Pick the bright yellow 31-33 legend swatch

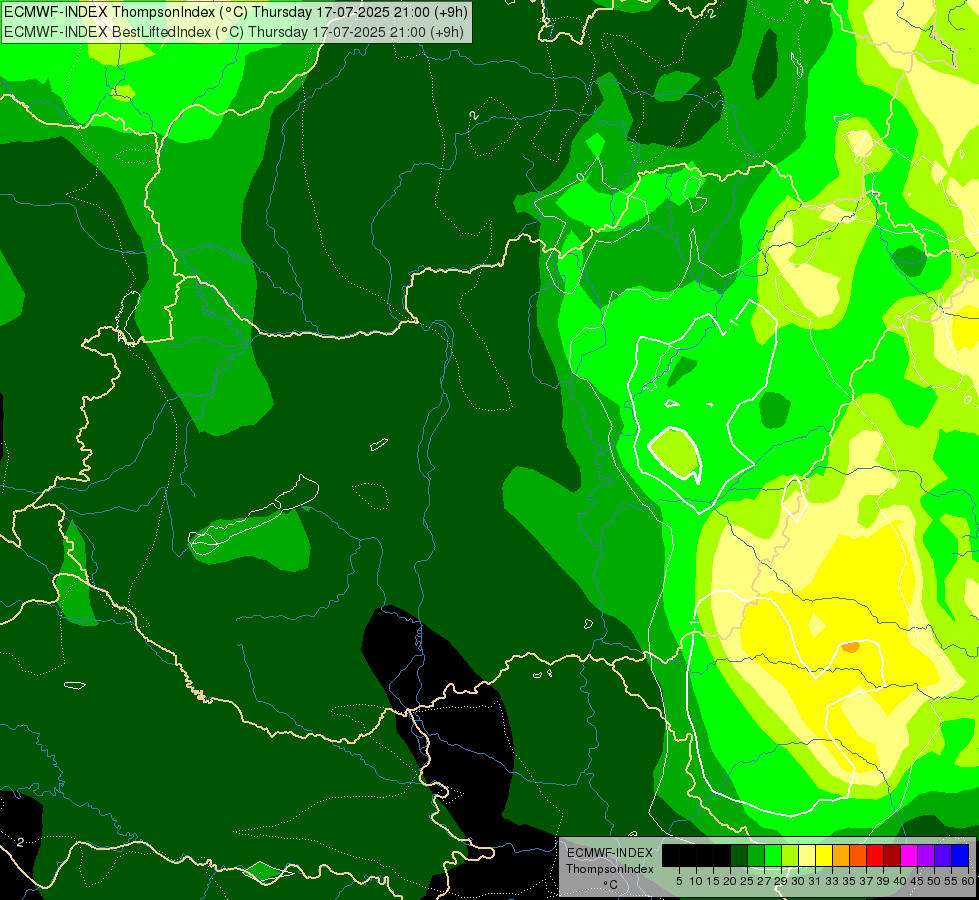pos(824,855)
